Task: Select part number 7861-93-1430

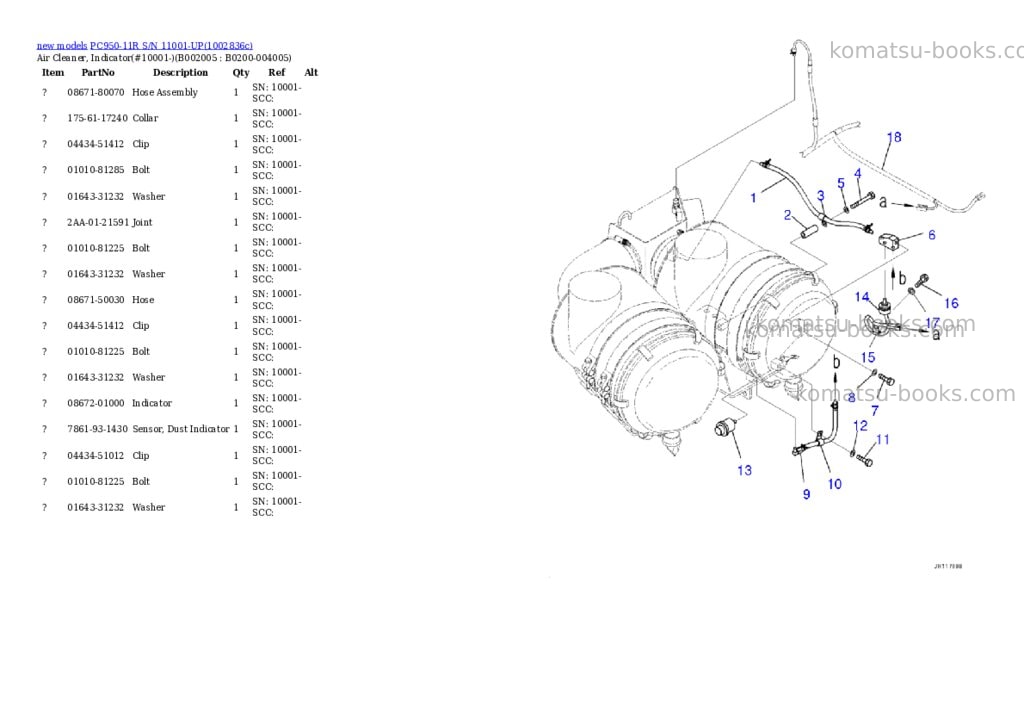Action: [x=97, y=429]
